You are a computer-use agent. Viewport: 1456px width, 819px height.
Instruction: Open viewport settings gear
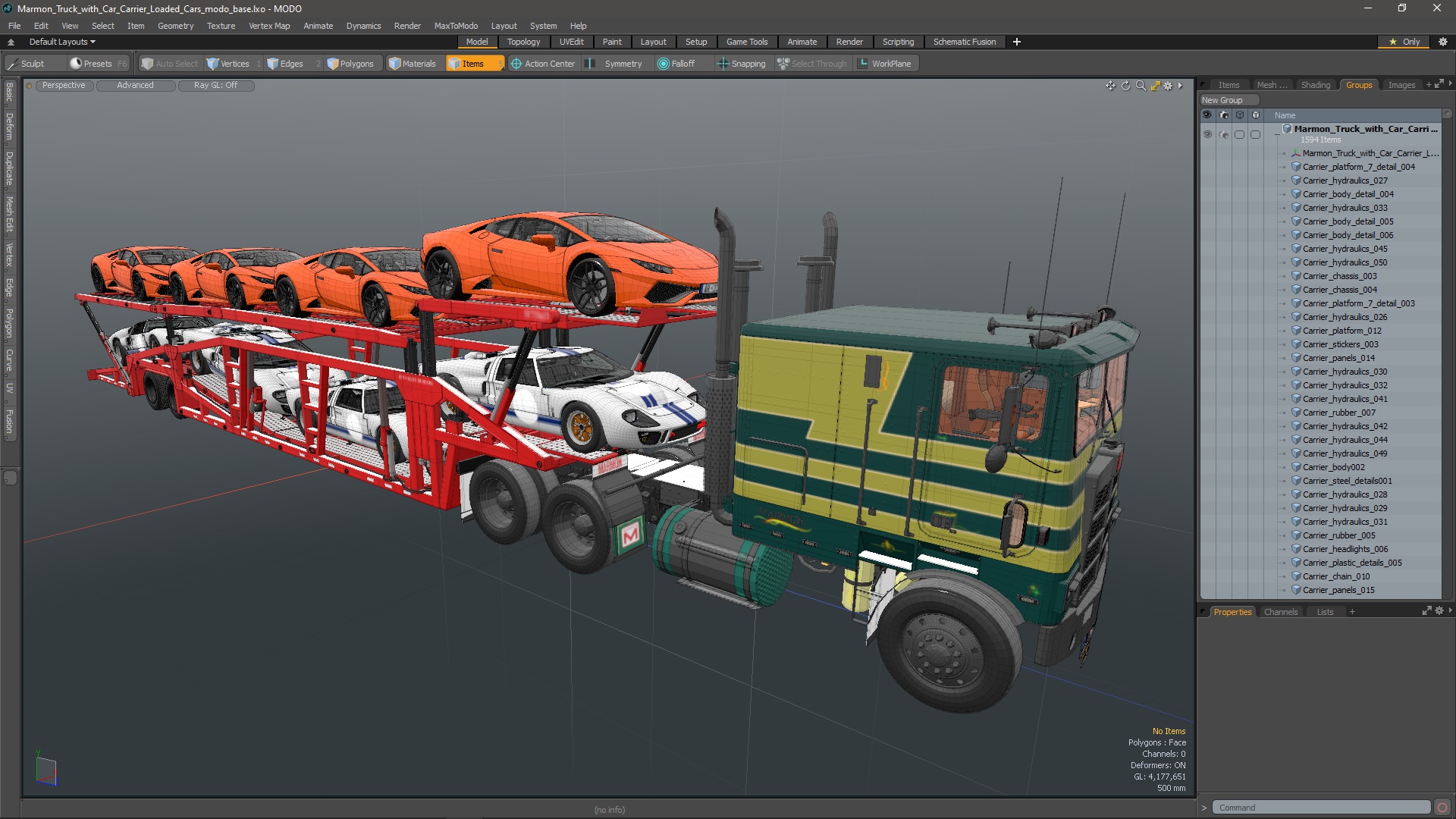[x=1168, y=86]
